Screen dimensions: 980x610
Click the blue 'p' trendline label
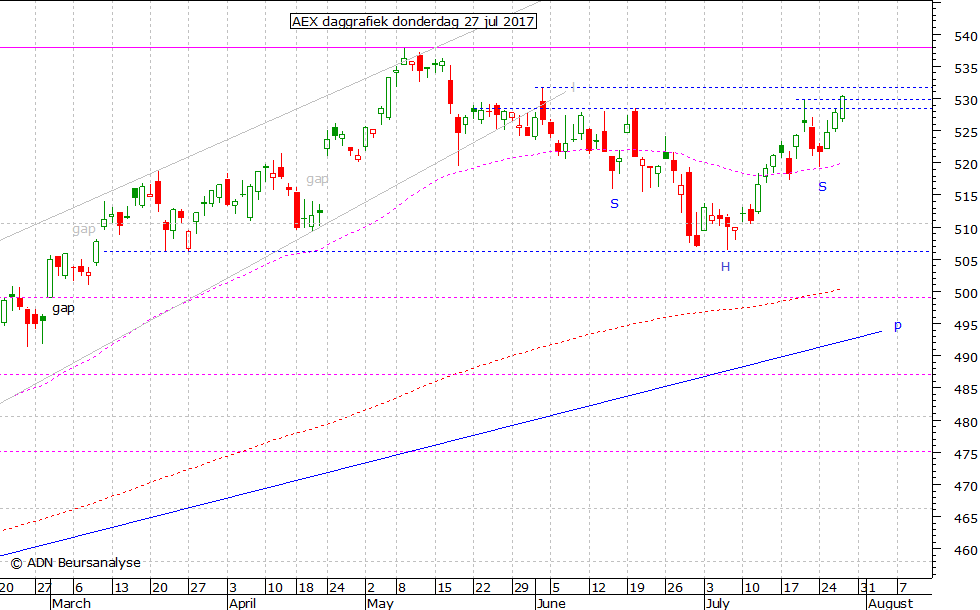898,326
